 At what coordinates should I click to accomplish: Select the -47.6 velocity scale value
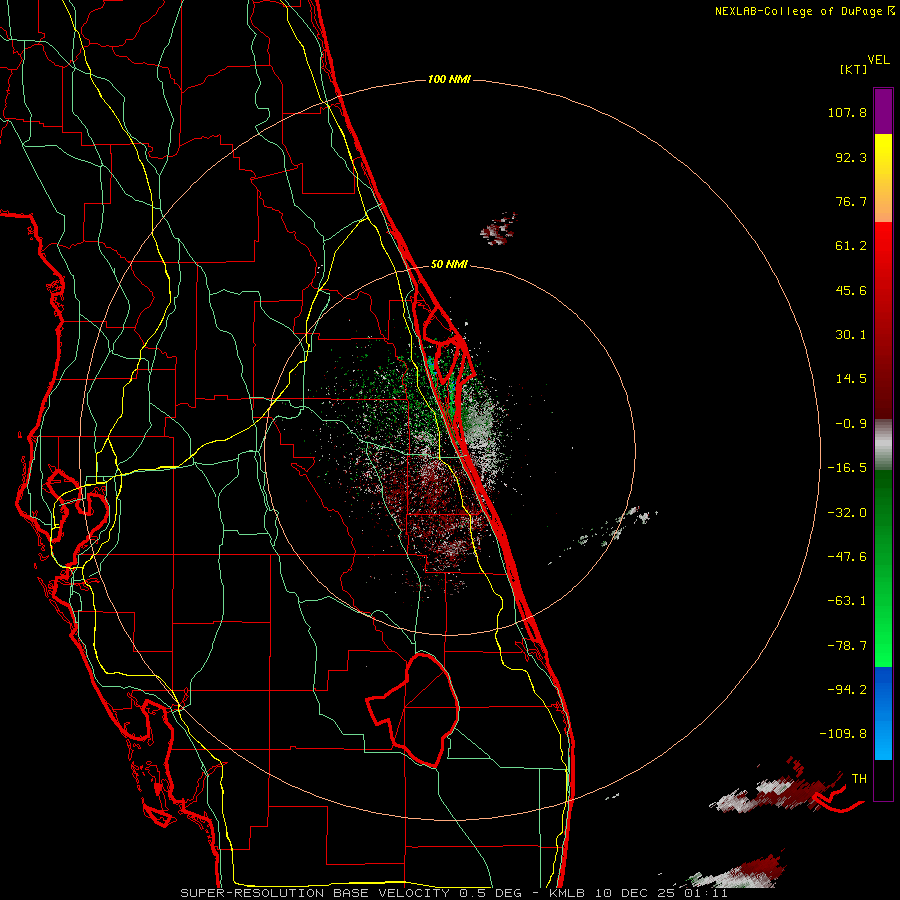click(x=847, y=557)
